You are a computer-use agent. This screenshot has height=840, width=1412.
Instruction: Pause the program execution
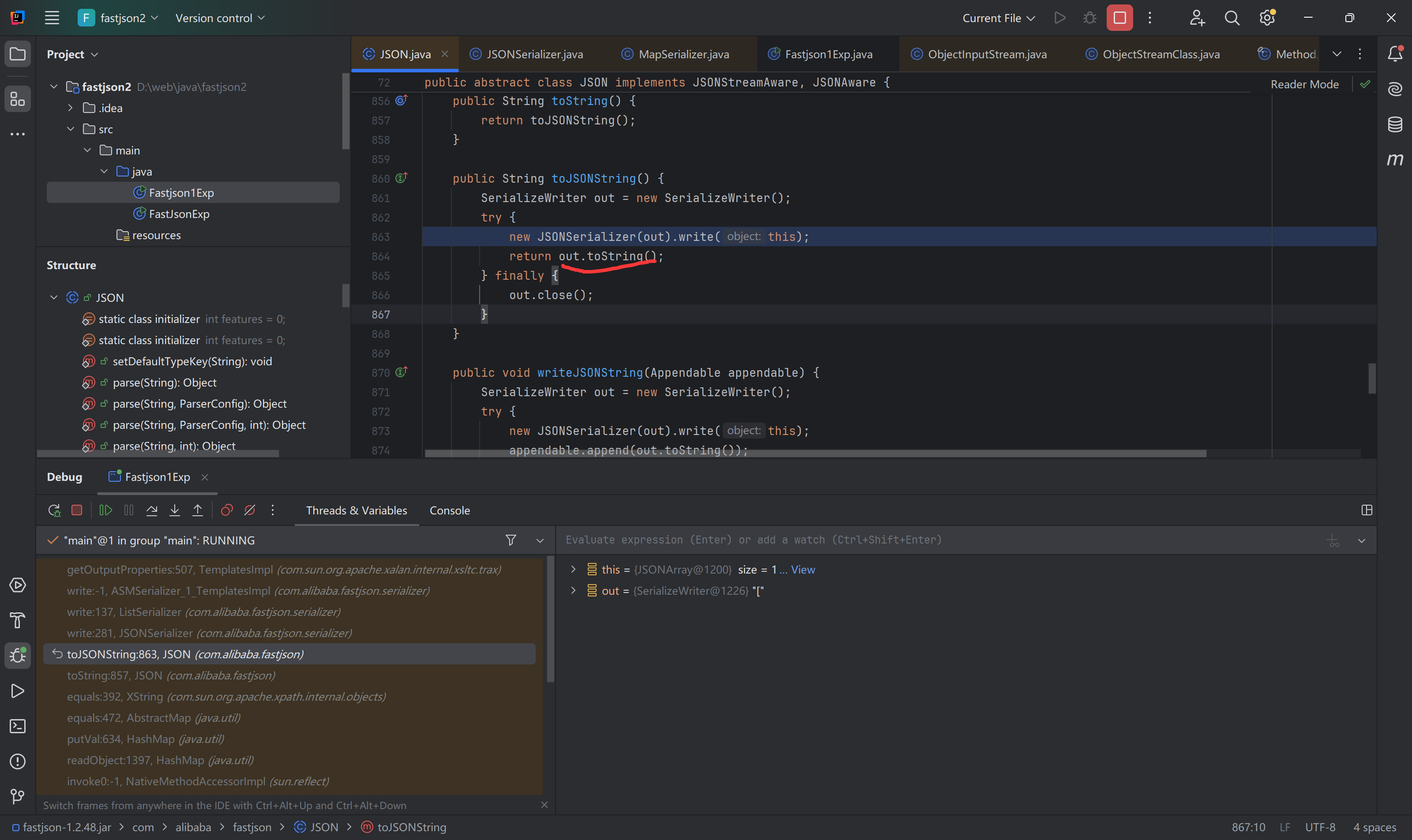pos(129,510)
